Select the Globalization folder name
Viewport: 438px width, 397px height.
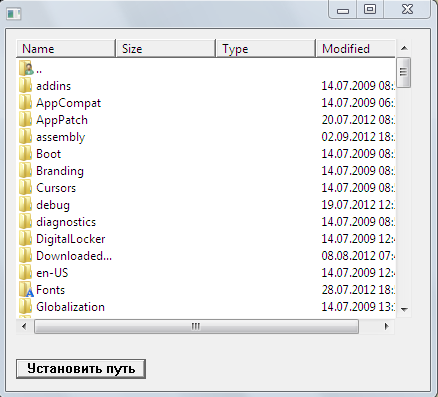click(70, 307)
